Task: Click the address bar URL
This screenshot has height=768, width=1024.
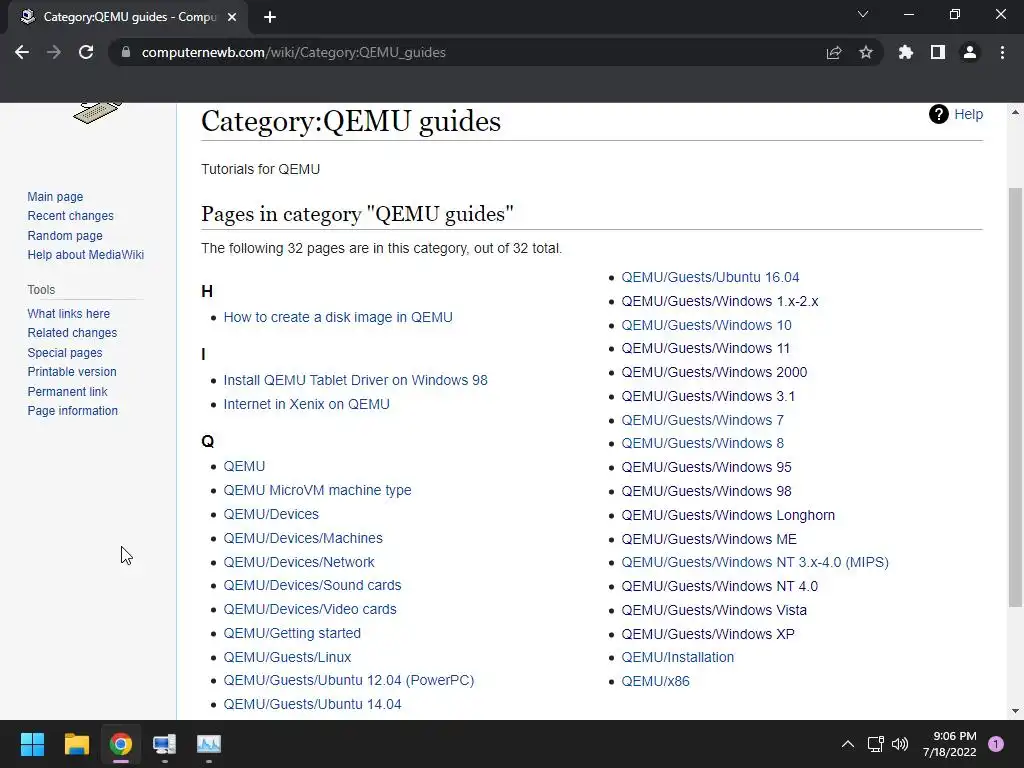Action: click(x=293, y=52)
